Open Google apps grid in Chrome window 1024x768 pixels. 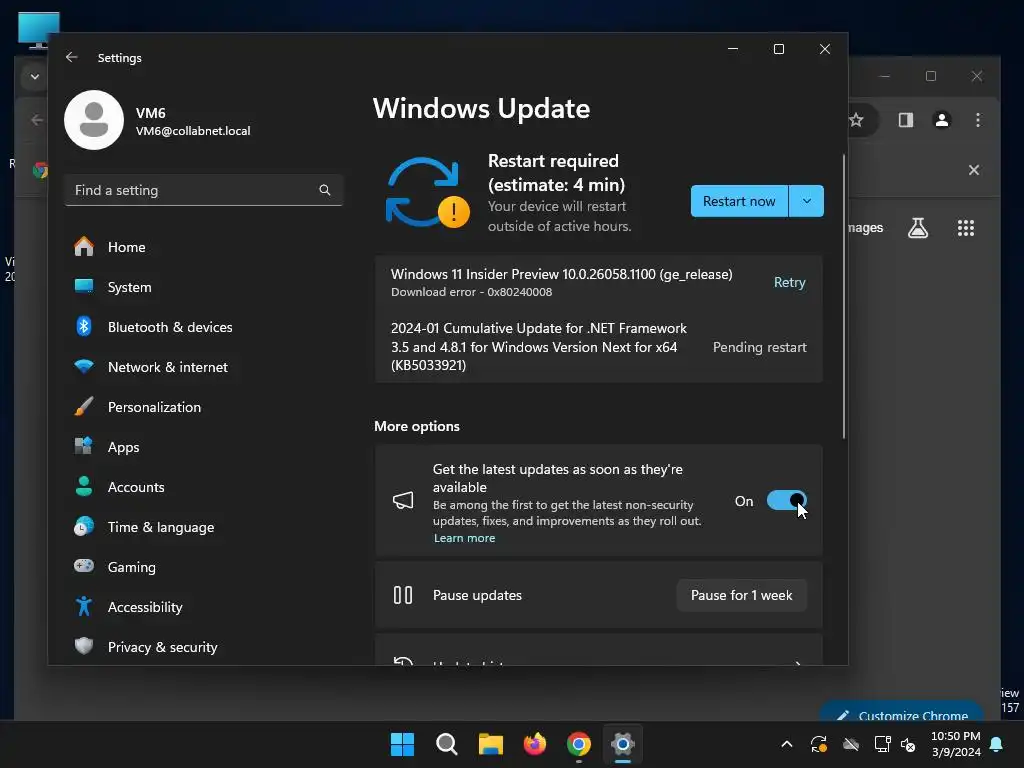pyautogui.click(x=966, y=228)
